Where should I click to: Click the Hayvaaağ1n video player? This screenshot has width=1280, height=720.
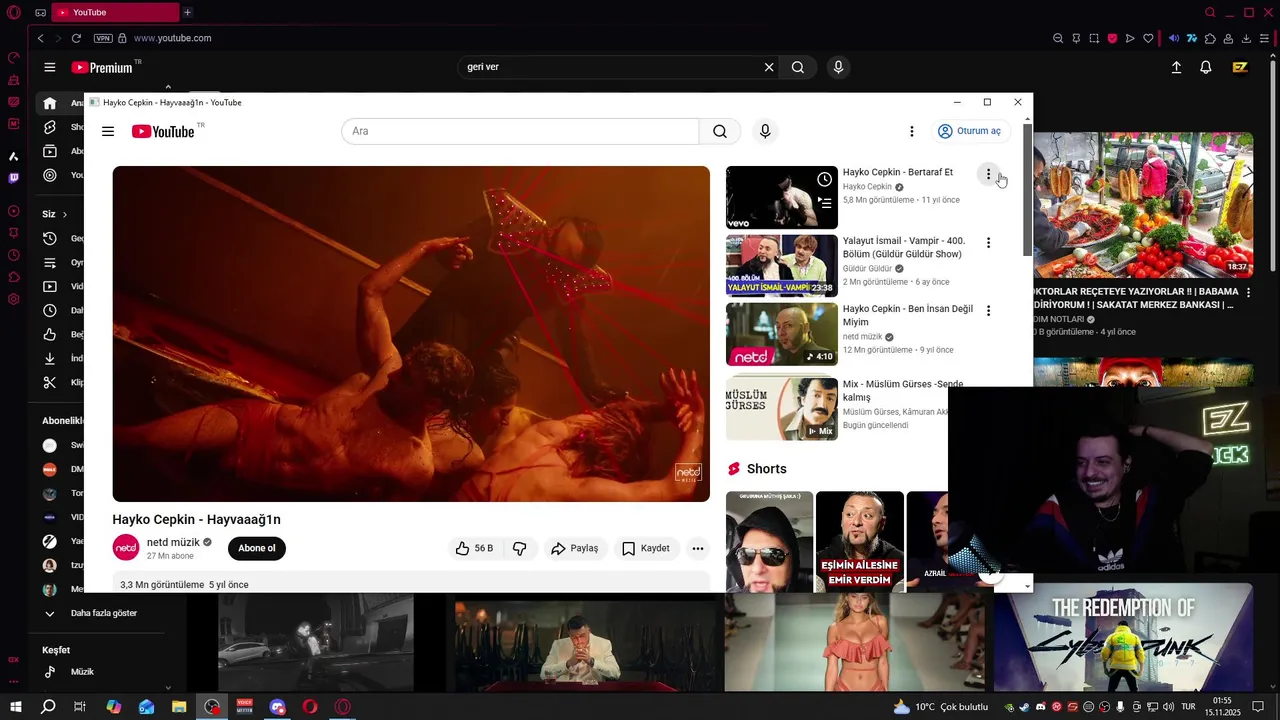click(411, 334)
